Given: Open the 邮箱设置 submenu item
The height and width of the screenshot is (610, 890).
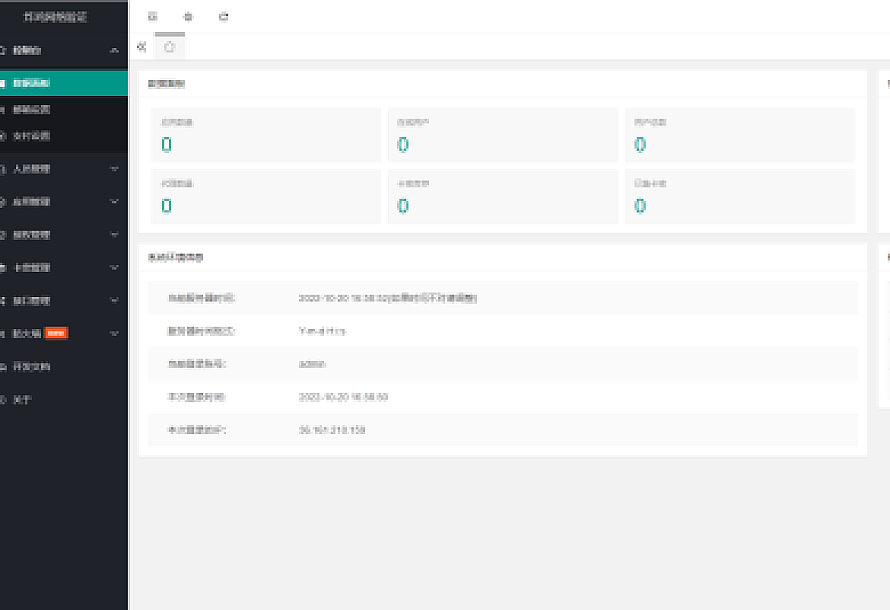Looking at the screenshot, I should (x=32, y=110).
